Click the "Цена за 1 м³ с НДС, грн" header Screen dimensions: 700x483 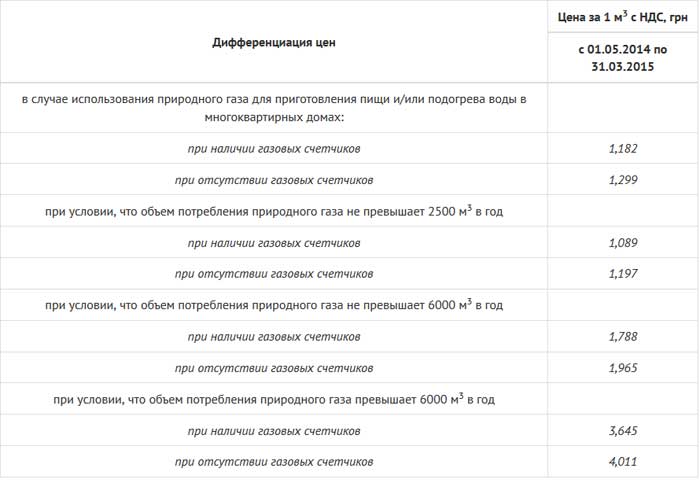pos(622,17)
